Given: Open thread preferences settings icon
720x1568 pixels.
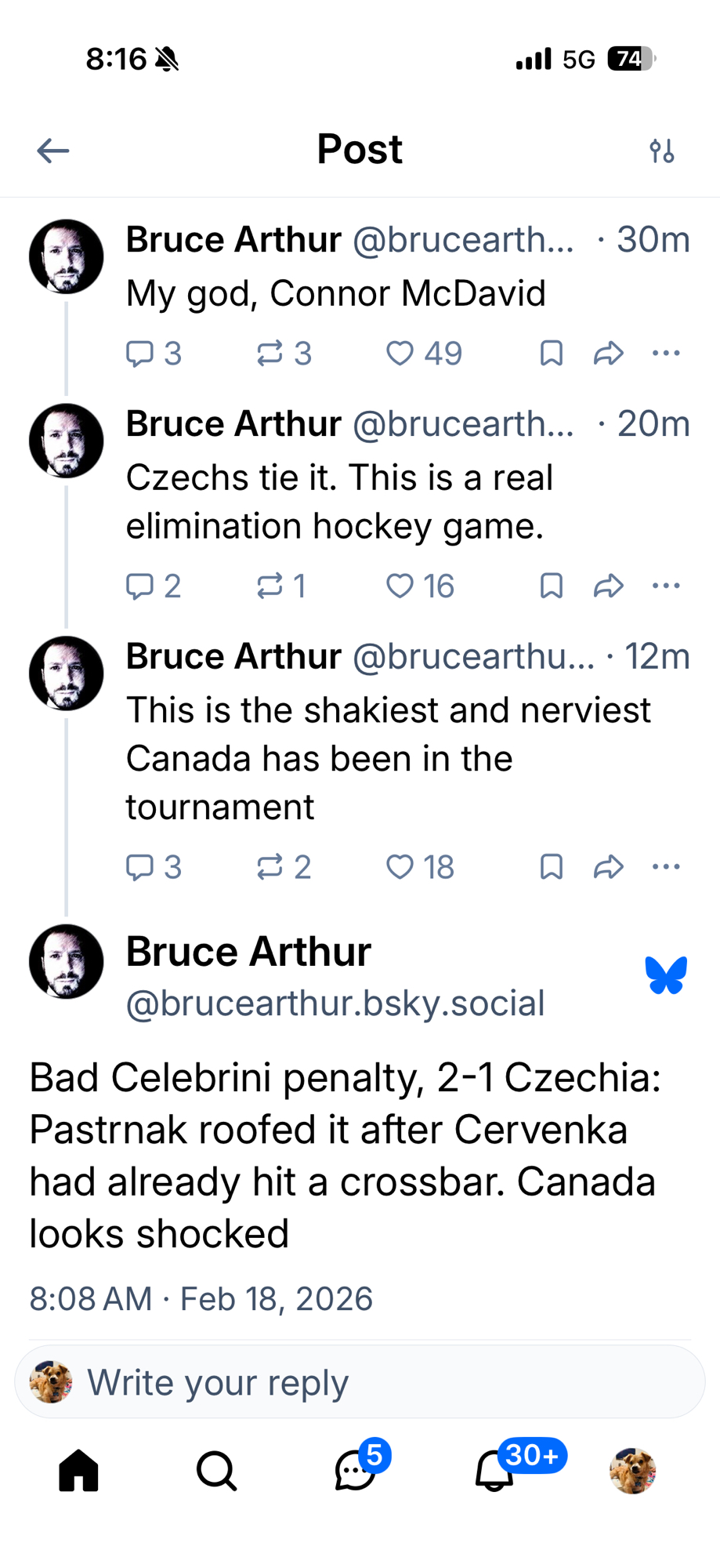Looking at the screenshot, I should click(662, 151).
